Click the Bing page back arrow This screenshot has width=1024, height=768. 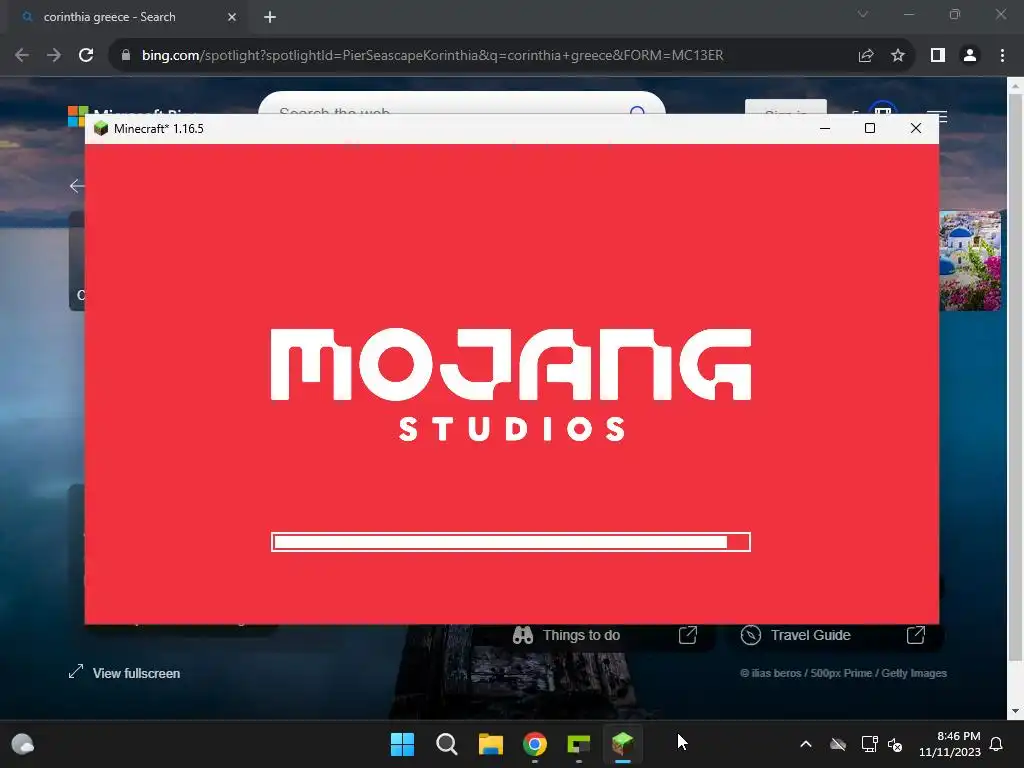(76, 186)
